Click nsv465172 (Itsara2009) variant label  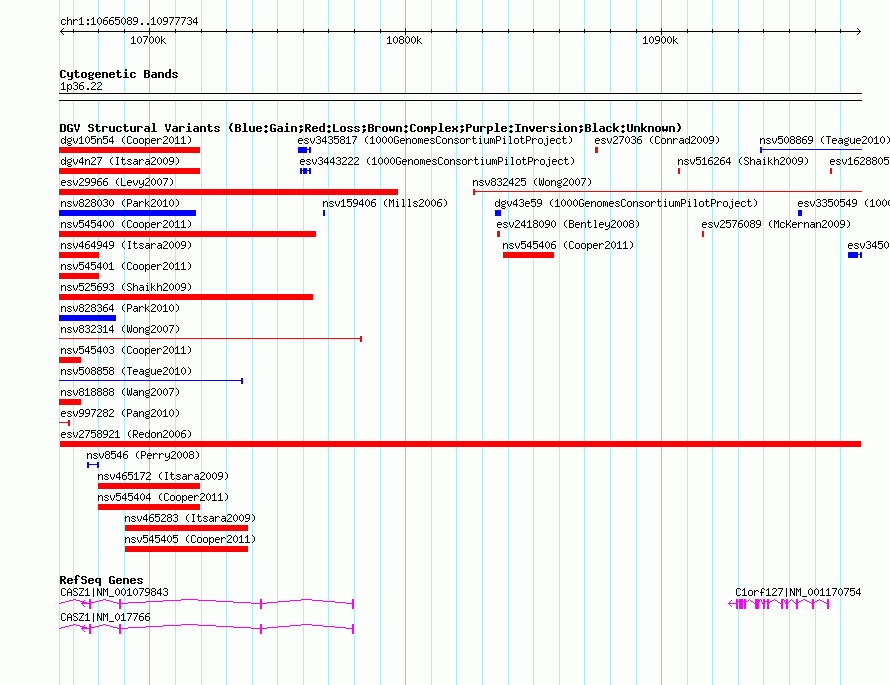(x=163, y=476)
